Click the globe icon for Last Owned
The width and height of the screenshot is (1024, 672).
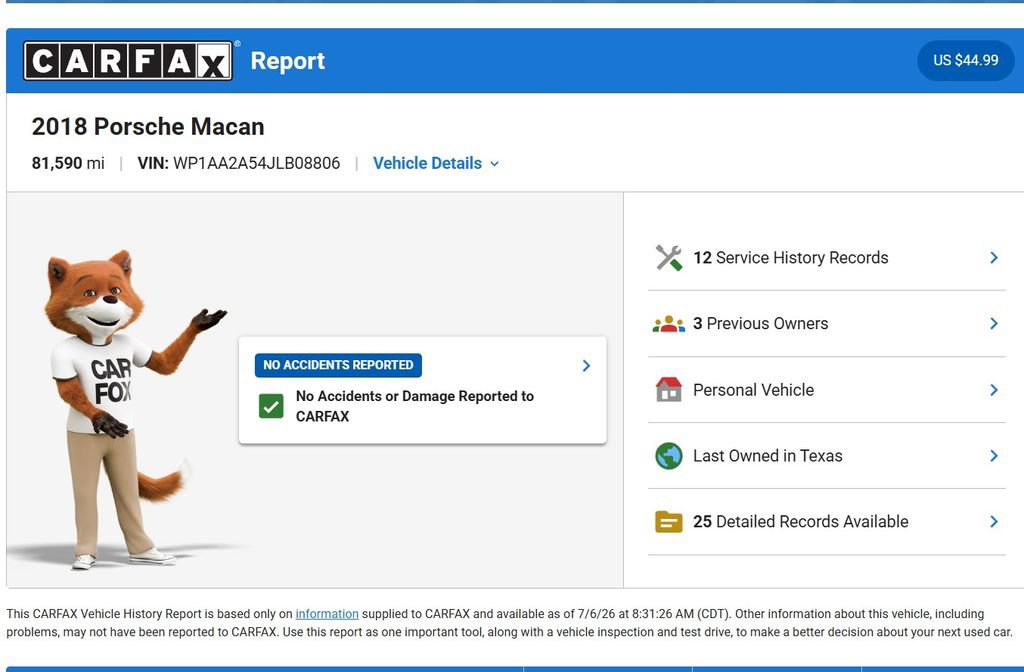coord(669,456)
